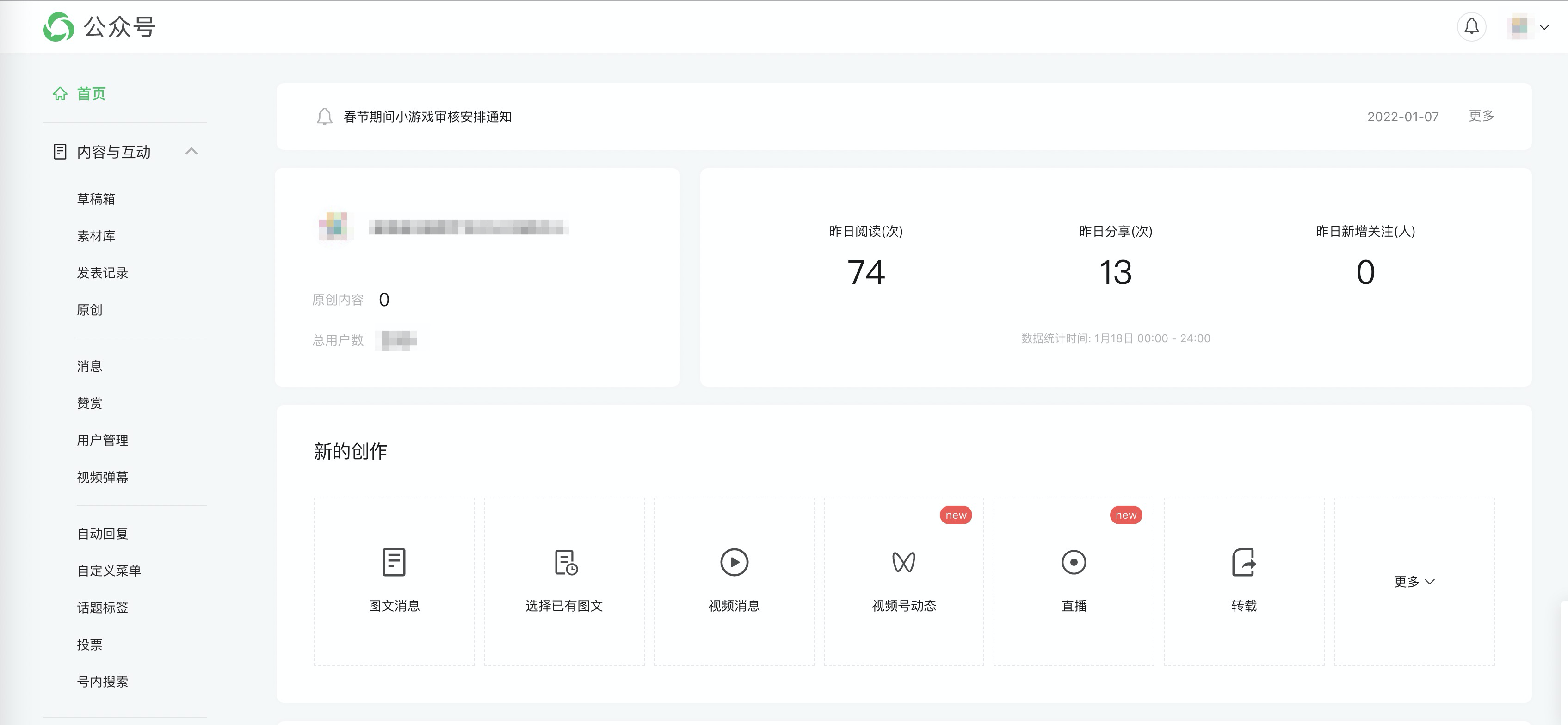Image resolution: width=1568 pixels, height=725 pixels.
Task: Click the 视频消息 play icon
Action: click(x=734, y=562)
